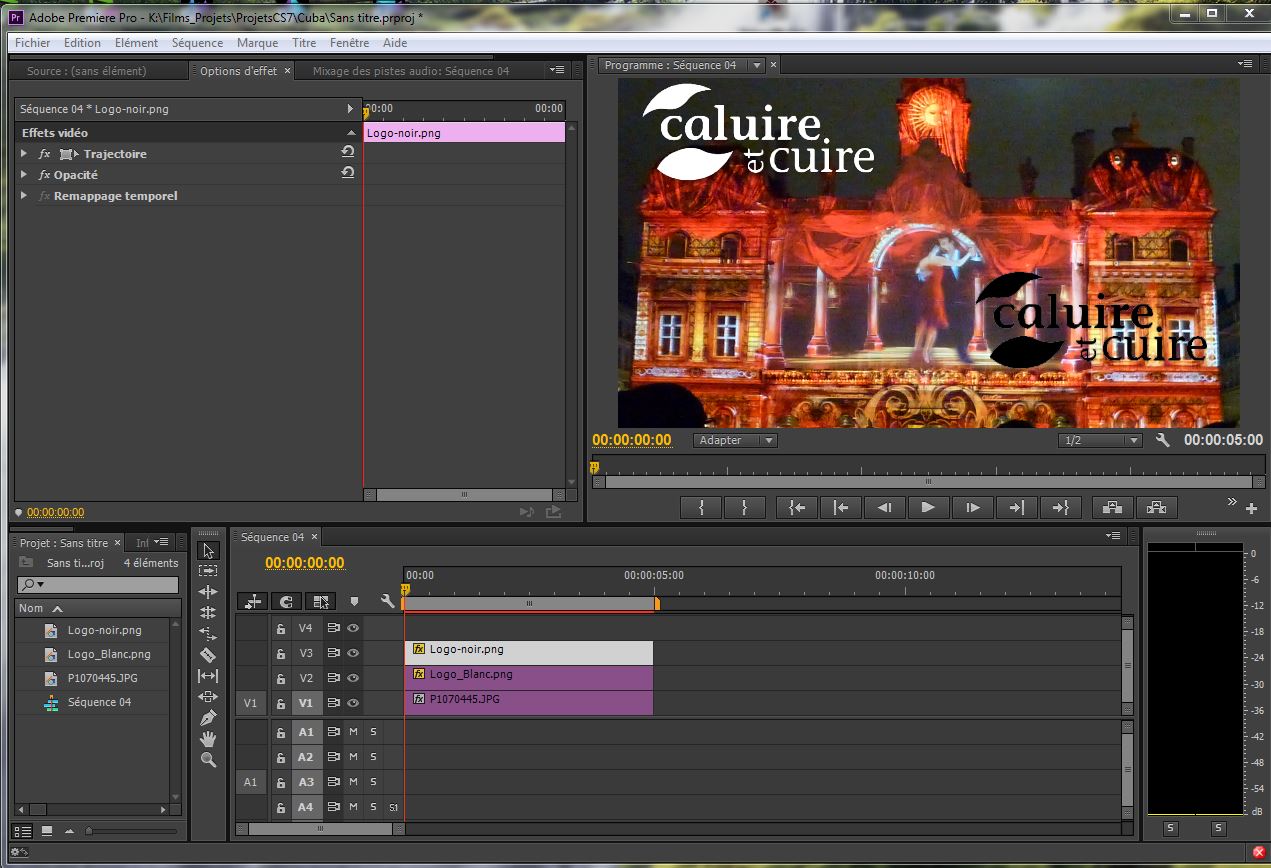Screen dimensions: 1271x868
Task: Toggle V3 track output eye
Action: (353, 653)
